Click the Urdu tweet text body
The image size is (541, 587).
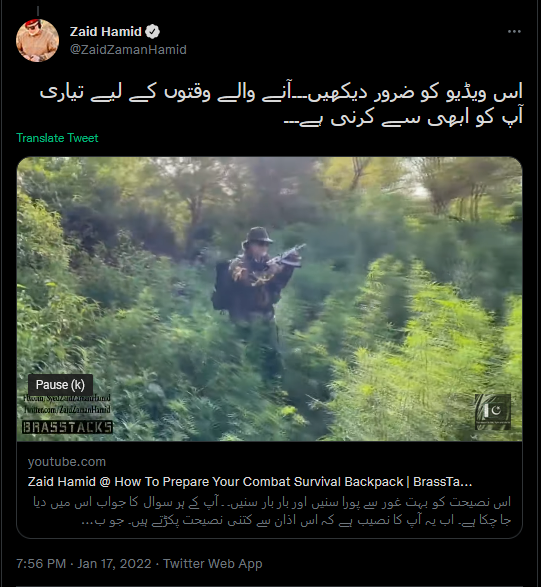(x=281, y=105)
